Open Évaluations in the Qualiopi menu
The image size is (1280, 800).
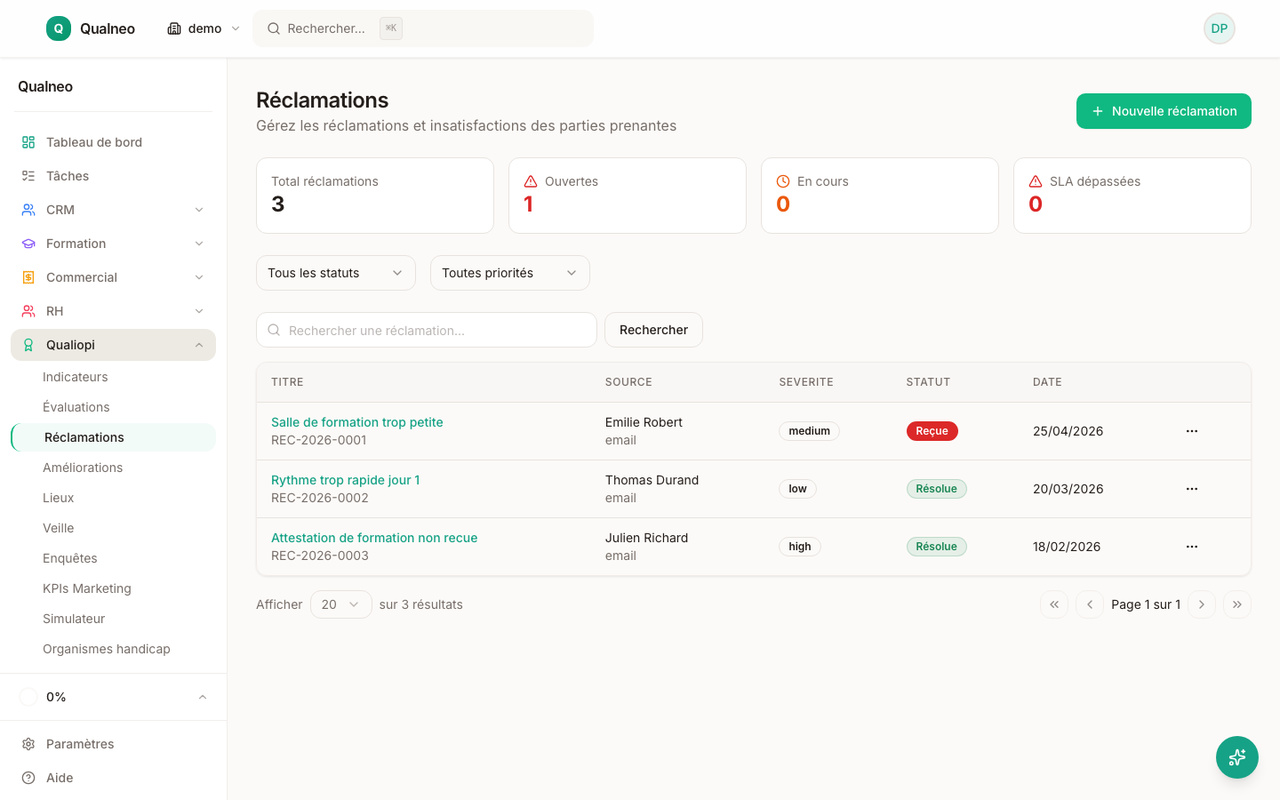76,407
